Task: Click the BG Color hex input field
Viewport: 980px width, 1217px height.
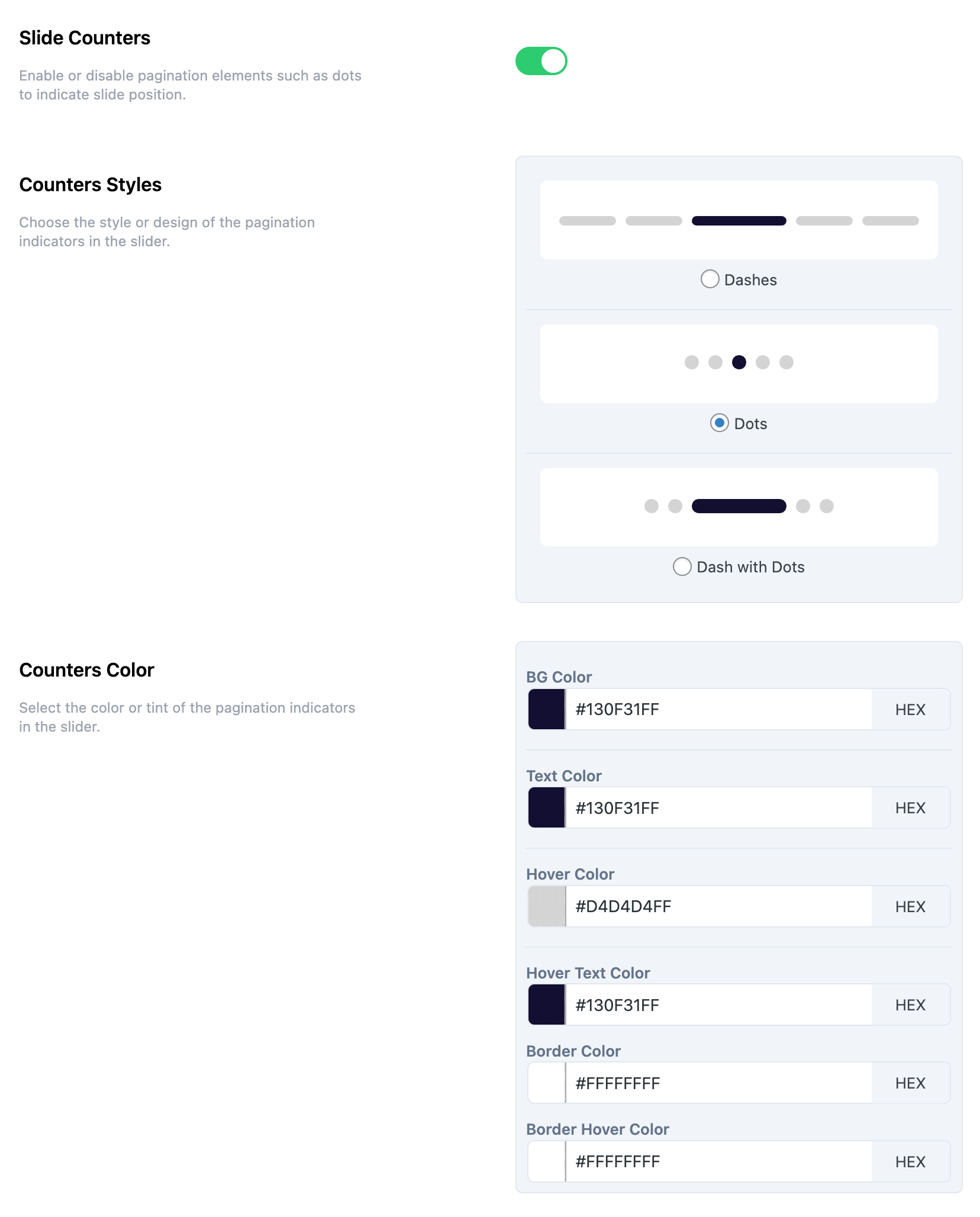Action: coord(718,709)
